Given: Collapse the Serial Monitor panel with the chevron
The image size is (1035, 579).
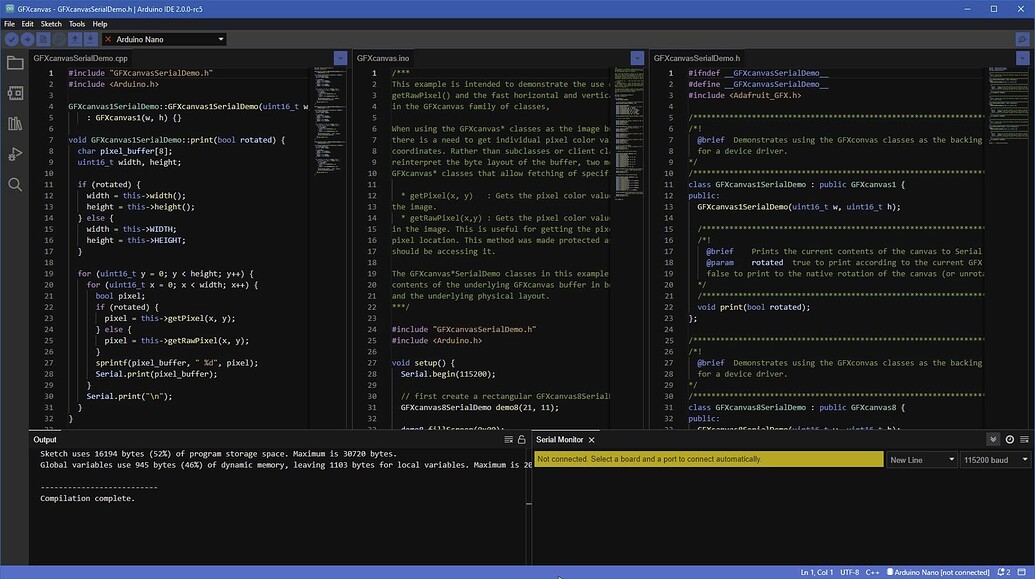Looking at the screenshot, I should pos(993,439).
